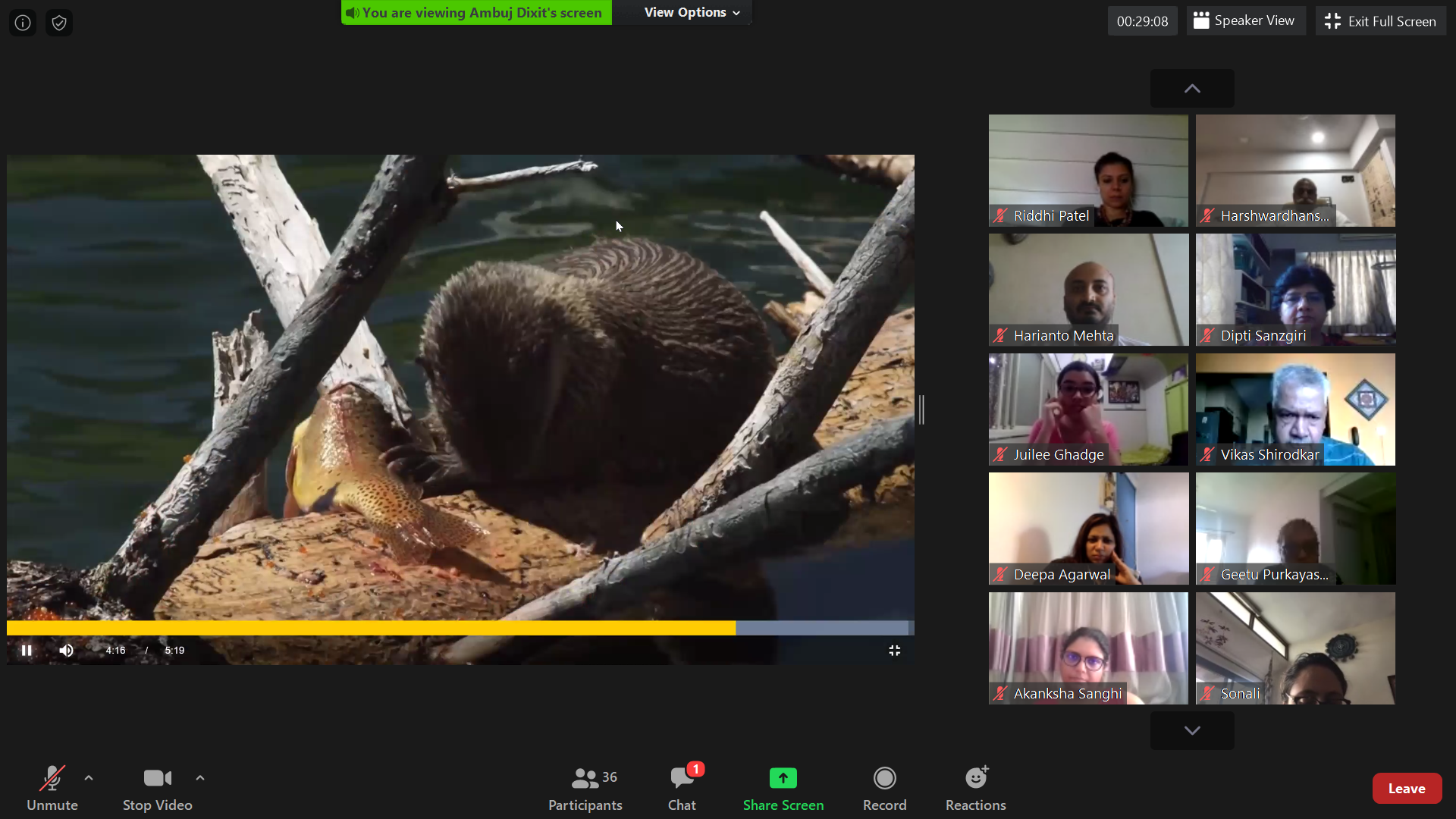Mute the shared video's volume
The height and width of the screenshot is (819, 1456).
click(67, 651)
